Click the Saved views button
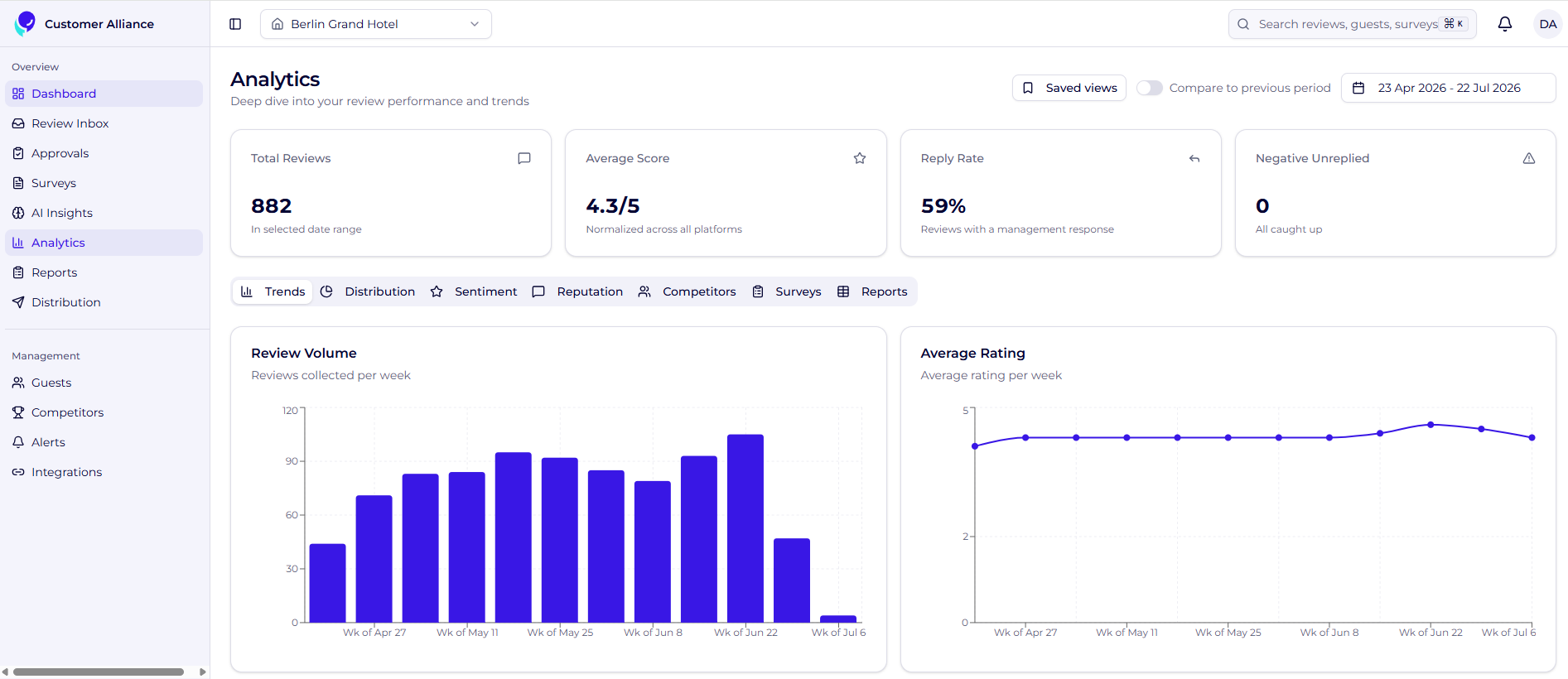The width and height of the screenshot is (1568, 679). (x=1069, y=88)
